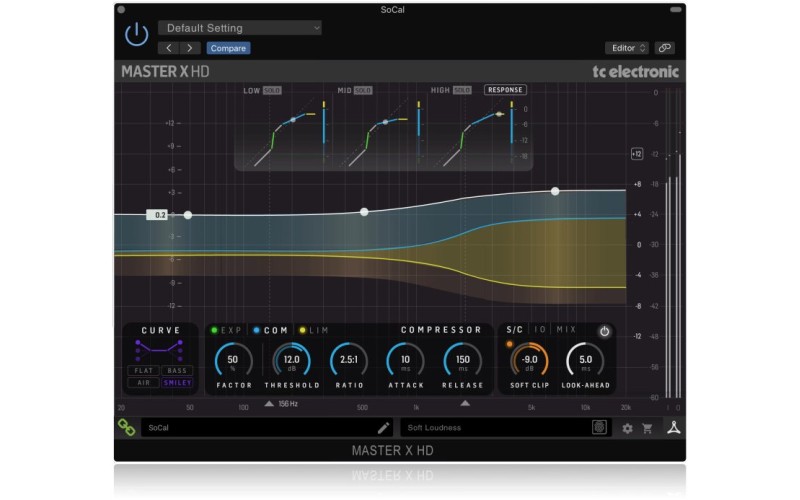800x500 pixels.
Task: Select the mid-band white EQ node
Action: tap(364, 212)
